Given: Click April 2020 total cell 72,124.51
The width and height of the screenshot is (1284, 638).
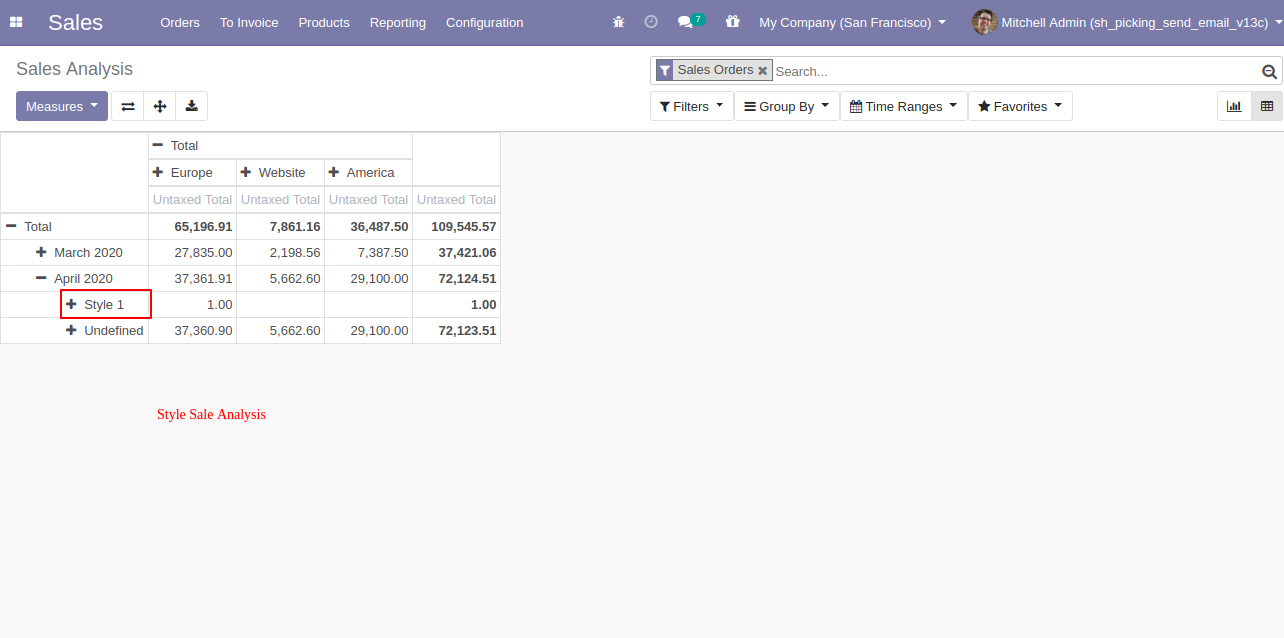Looking at the screenshot, I should point(456,278).
